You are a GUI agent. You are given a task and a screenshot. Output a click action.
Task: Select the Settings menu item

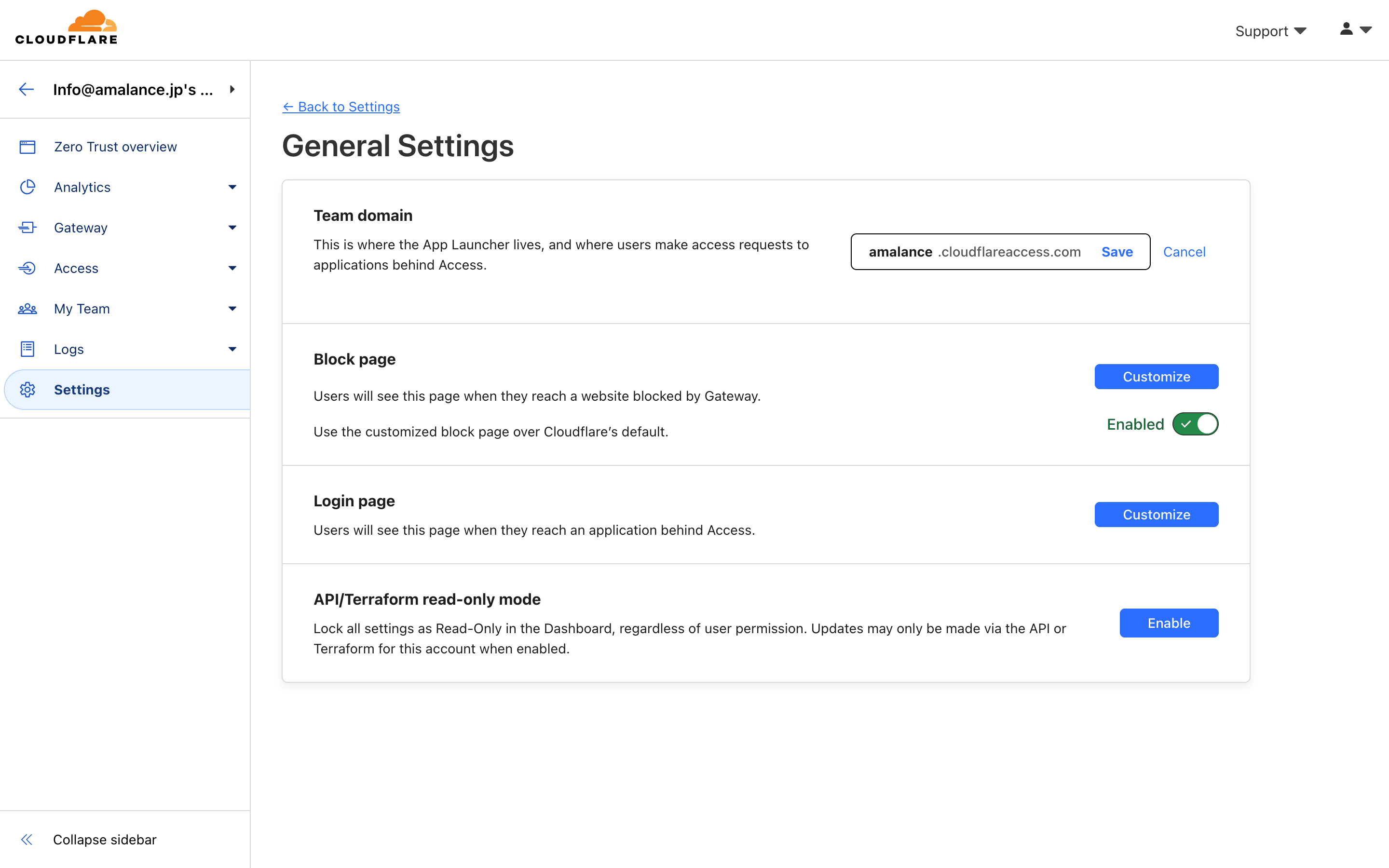(127, 390)
